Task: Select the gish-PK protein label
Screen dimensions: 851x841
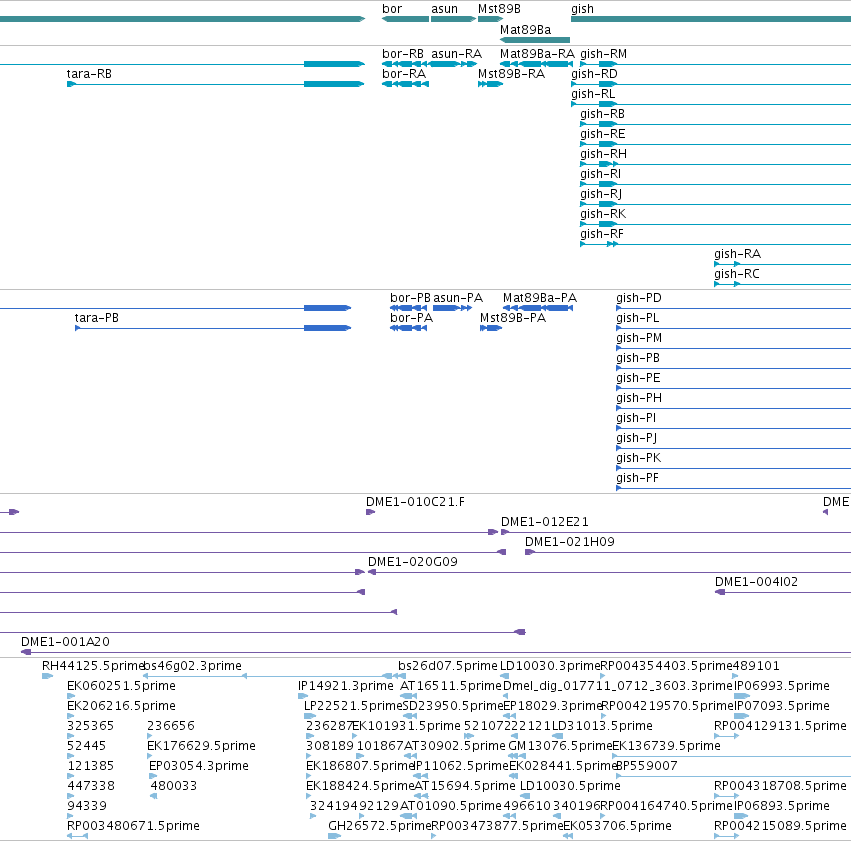Action: tap(638, 458)
